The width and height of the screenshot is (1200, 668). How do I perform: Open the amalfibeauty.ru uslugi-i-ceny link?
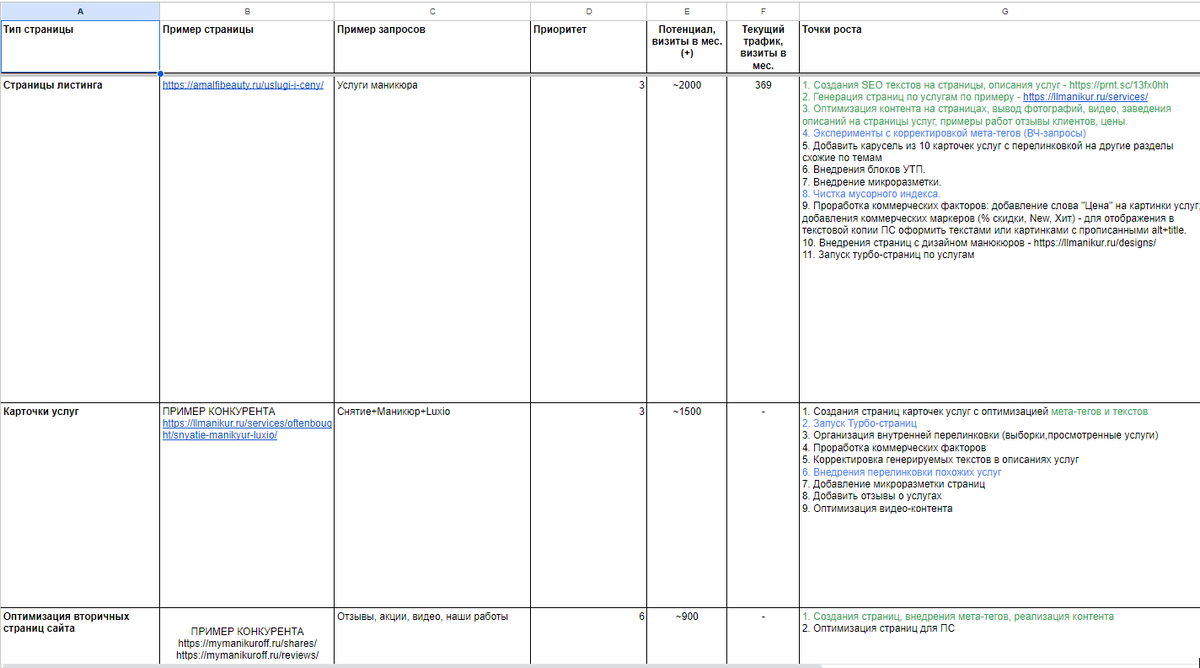243,85
